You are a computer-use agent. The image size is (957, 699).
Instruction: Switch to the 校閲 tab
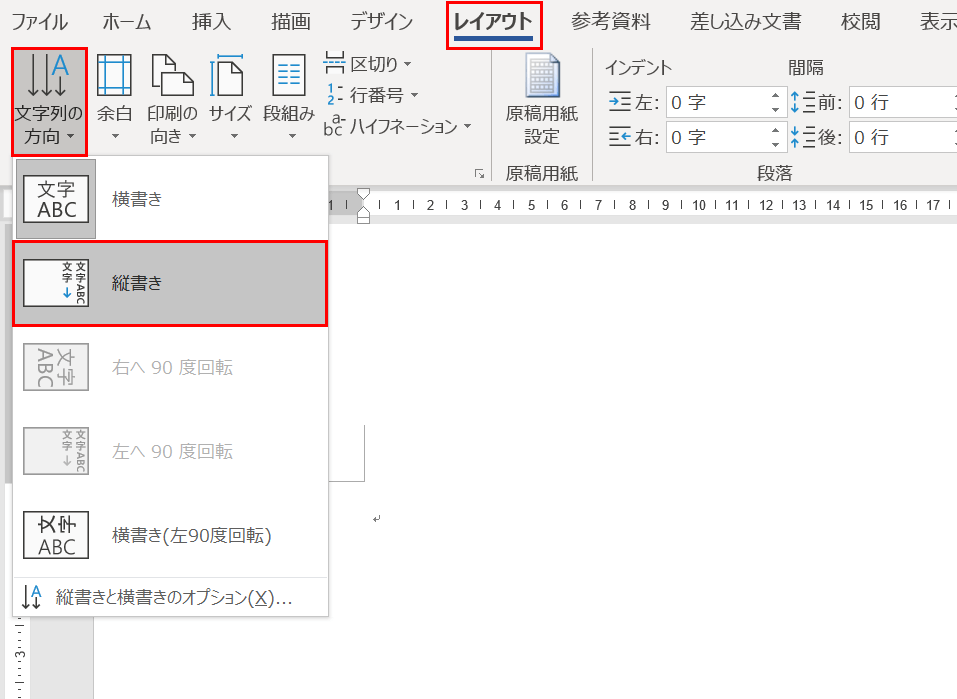(x=861, y=22)
